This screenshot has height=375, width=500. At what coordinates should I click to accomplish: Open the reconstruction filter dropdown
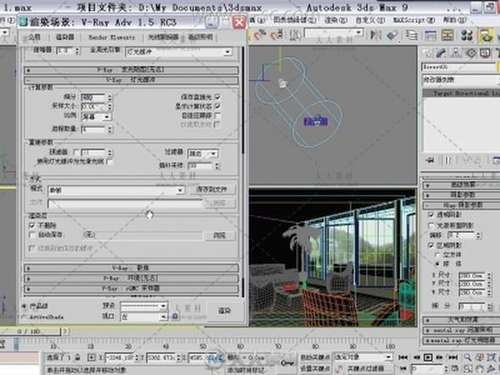pos(203,154)
